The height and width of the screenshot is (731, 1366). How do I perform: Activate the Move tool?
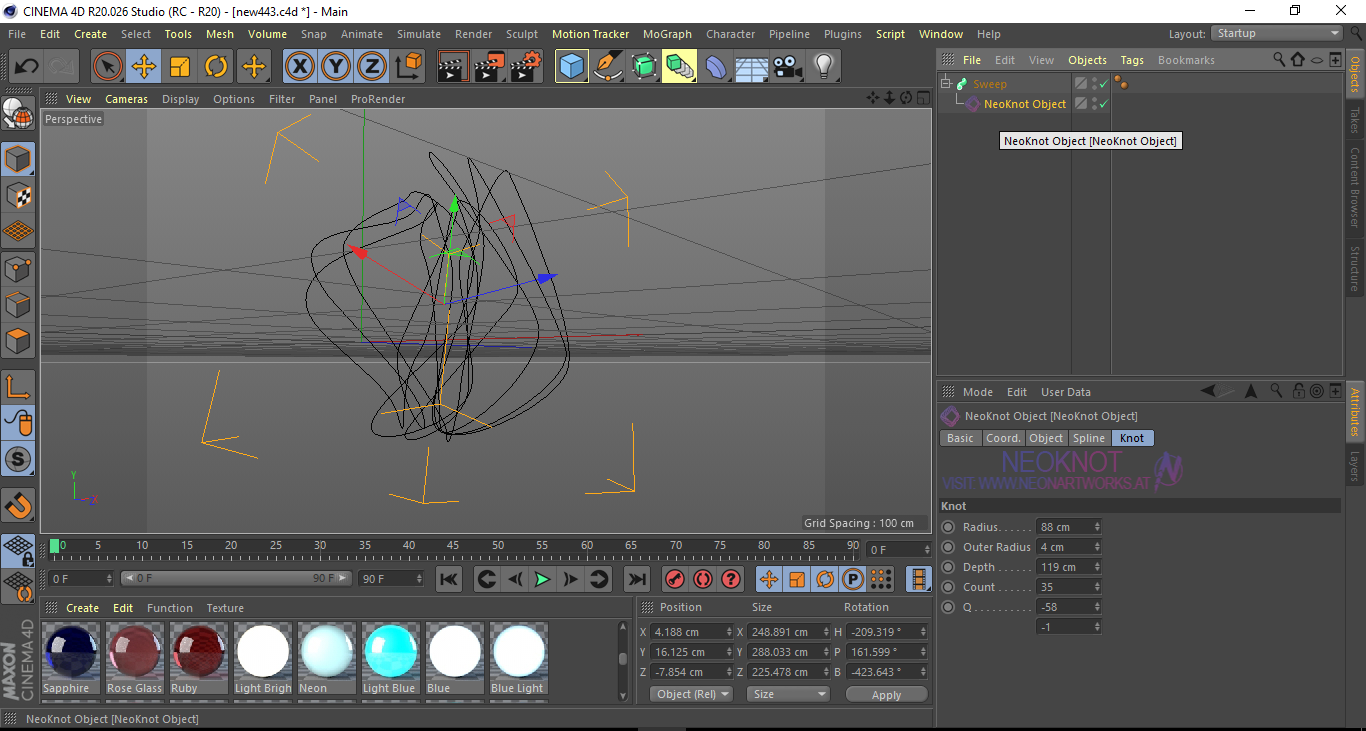click(x=144, y=67)
